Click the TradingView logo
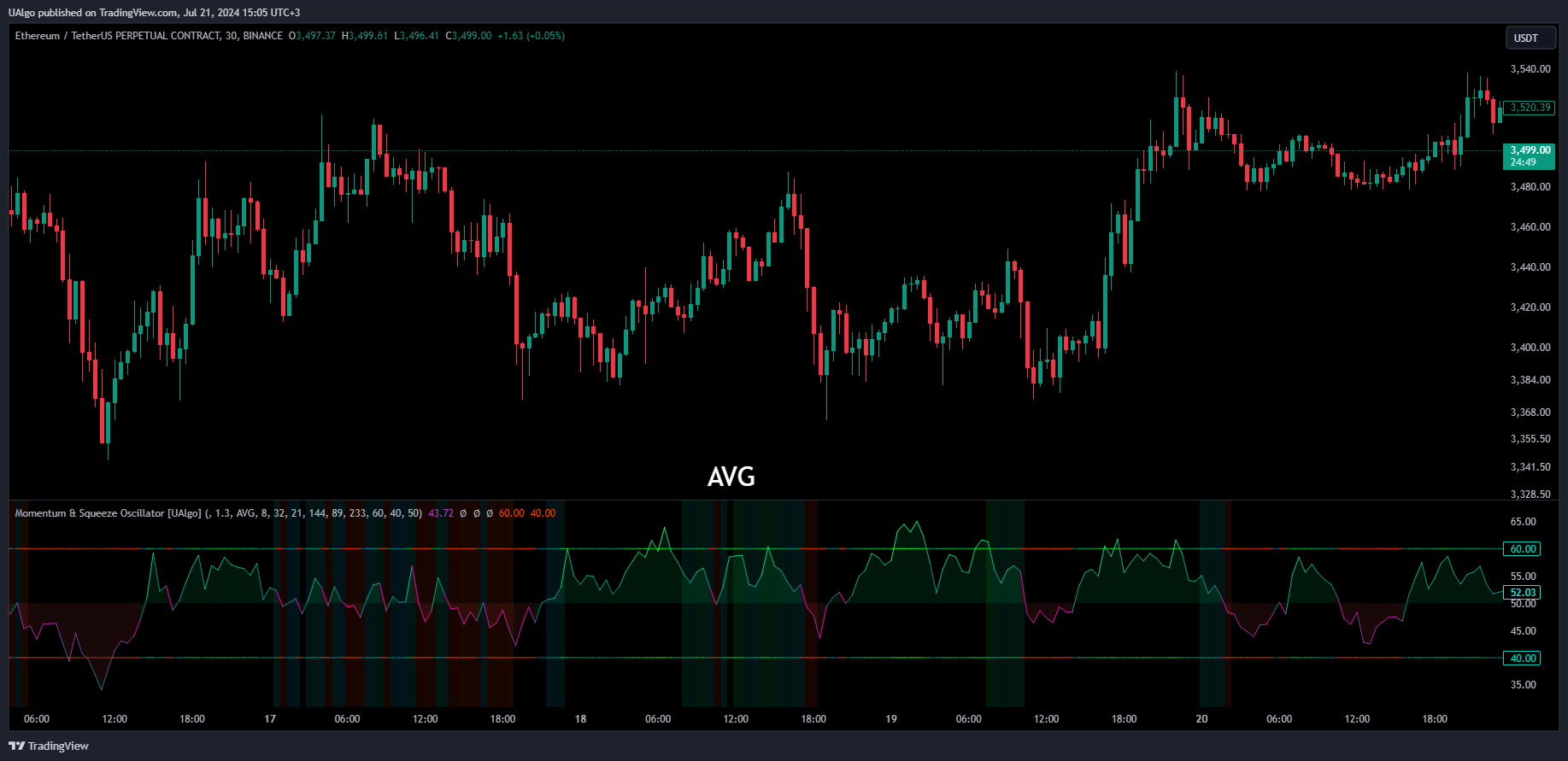 49,746
